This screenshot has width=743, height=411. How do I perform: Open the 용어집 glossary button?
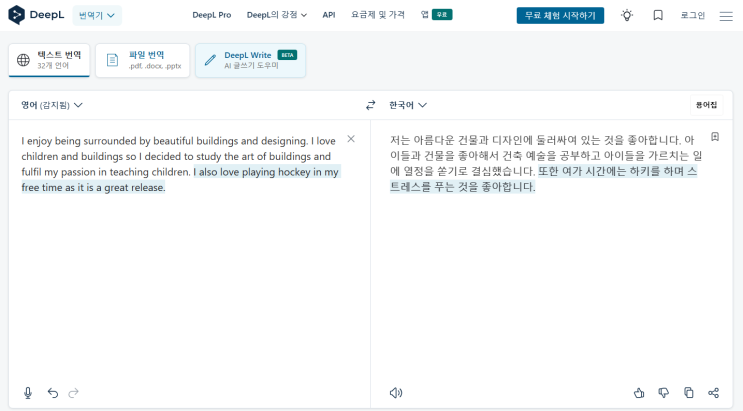pos(706,105)
